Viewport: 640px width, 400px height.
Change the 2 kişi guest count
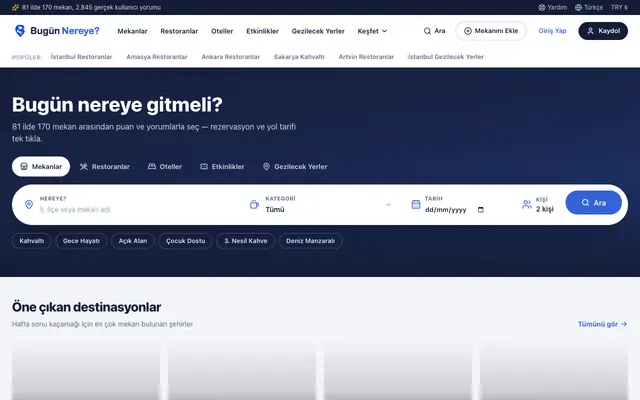[x=544, y=209]
